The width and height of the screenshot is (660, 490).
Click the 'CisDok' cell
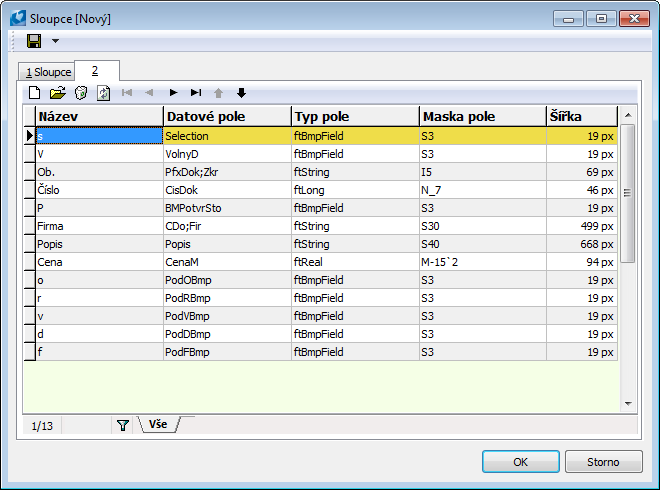pyautogui.click(x=227, y=190)
